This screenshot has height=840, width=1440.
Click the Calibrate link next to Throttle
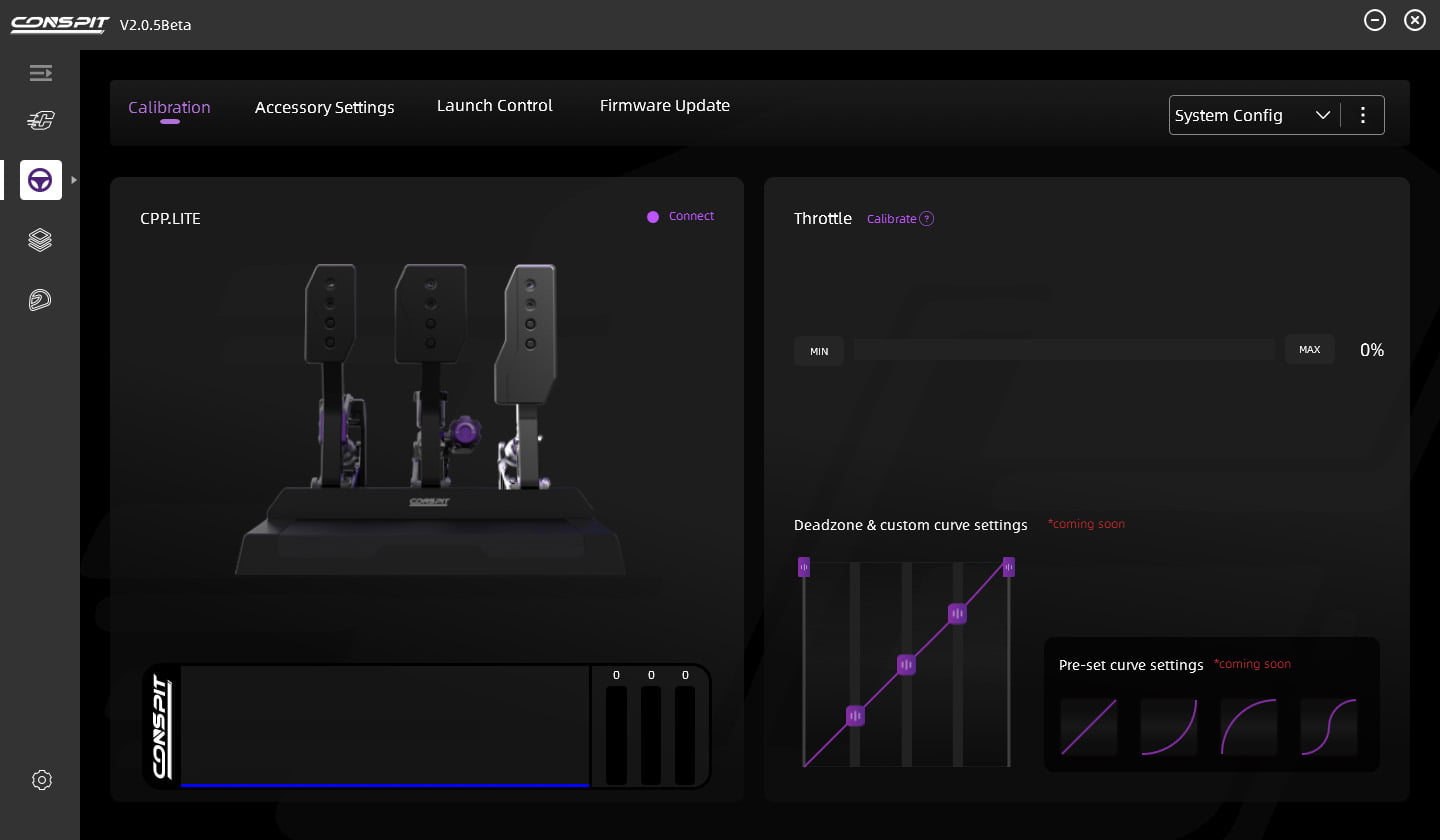point(891,219)
